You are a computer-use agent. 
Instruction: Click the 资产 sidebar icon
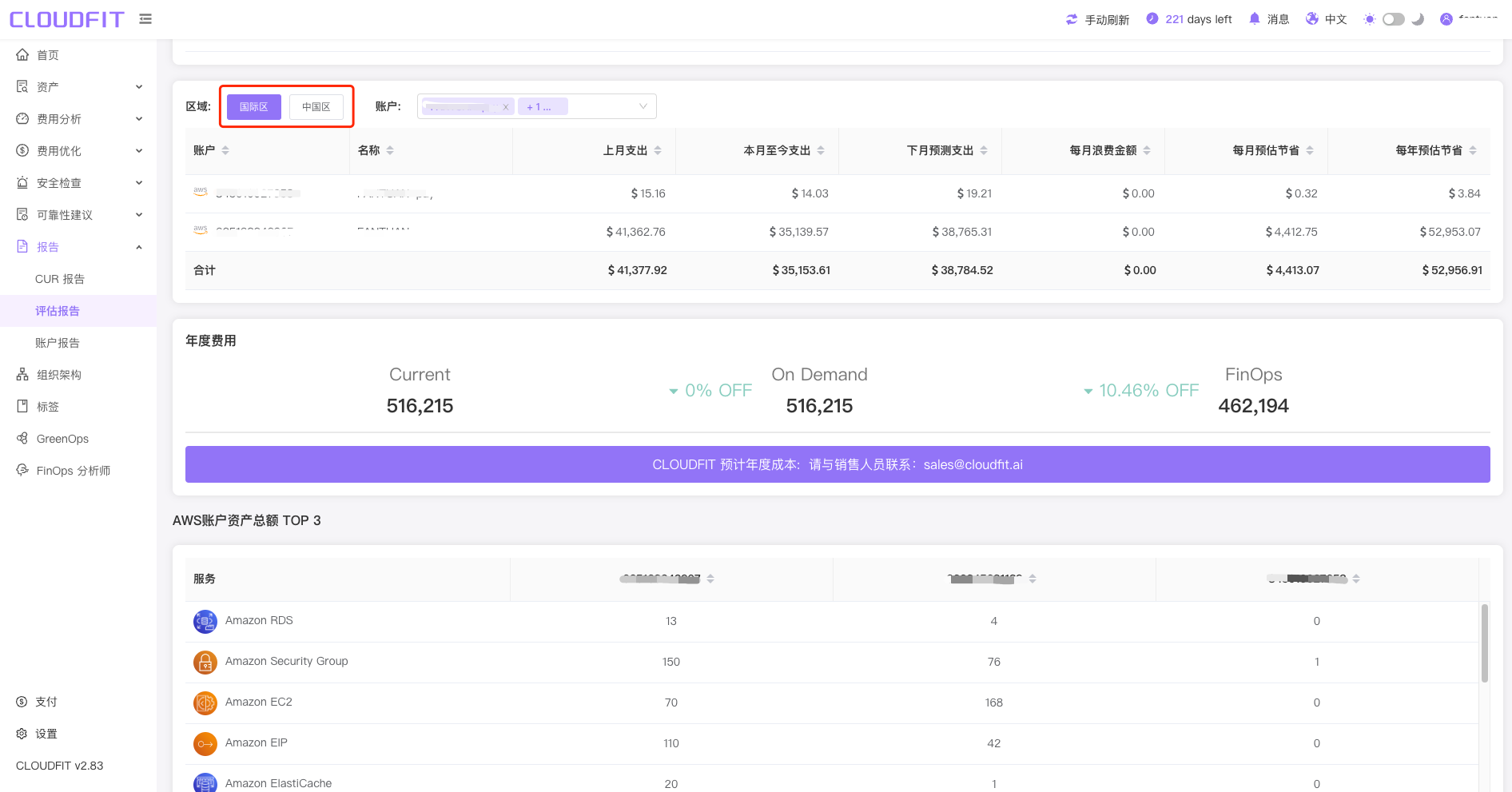pos(22,86)
